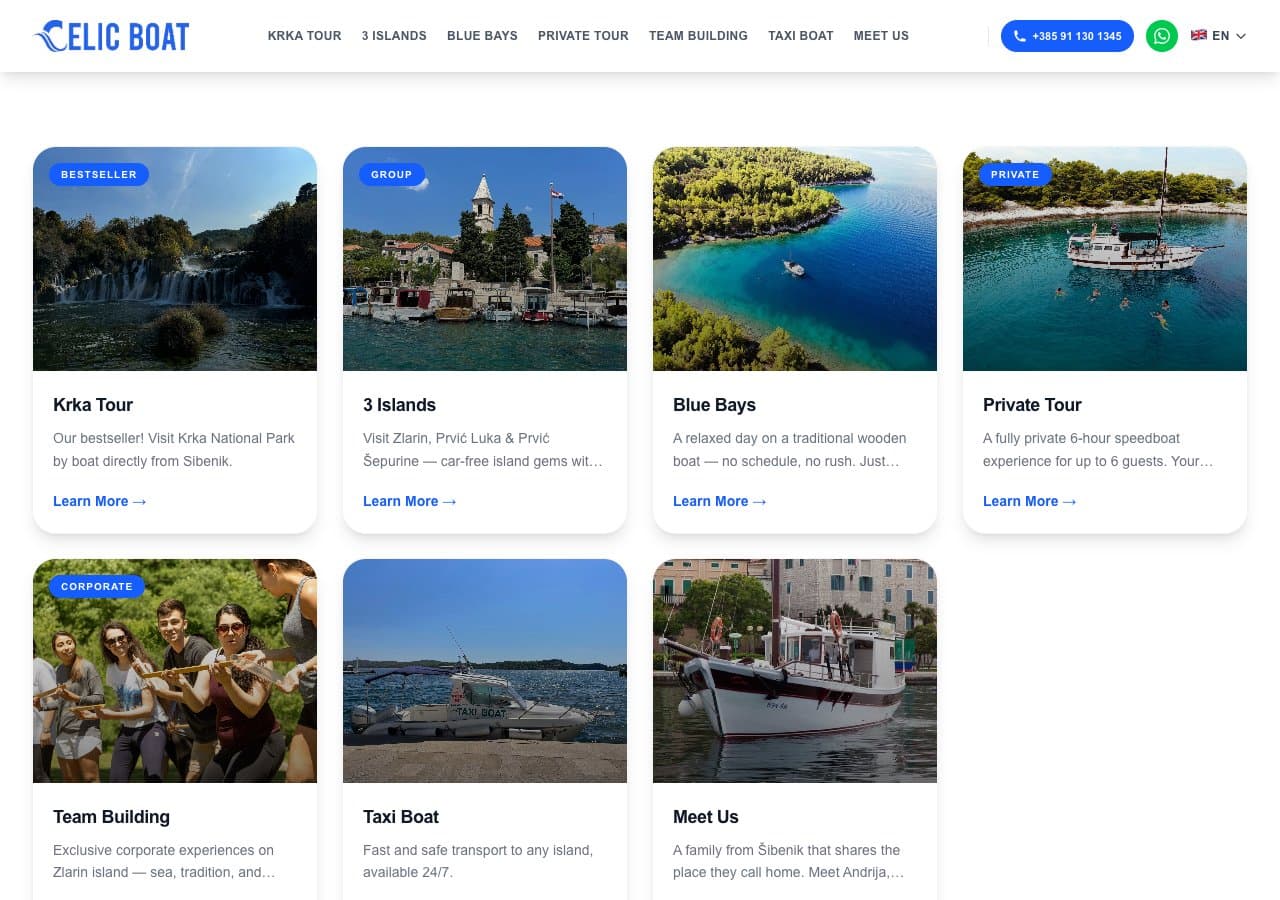
Task: Click the Private badge on Private Tour card
Action: [x=1015, y=174]
